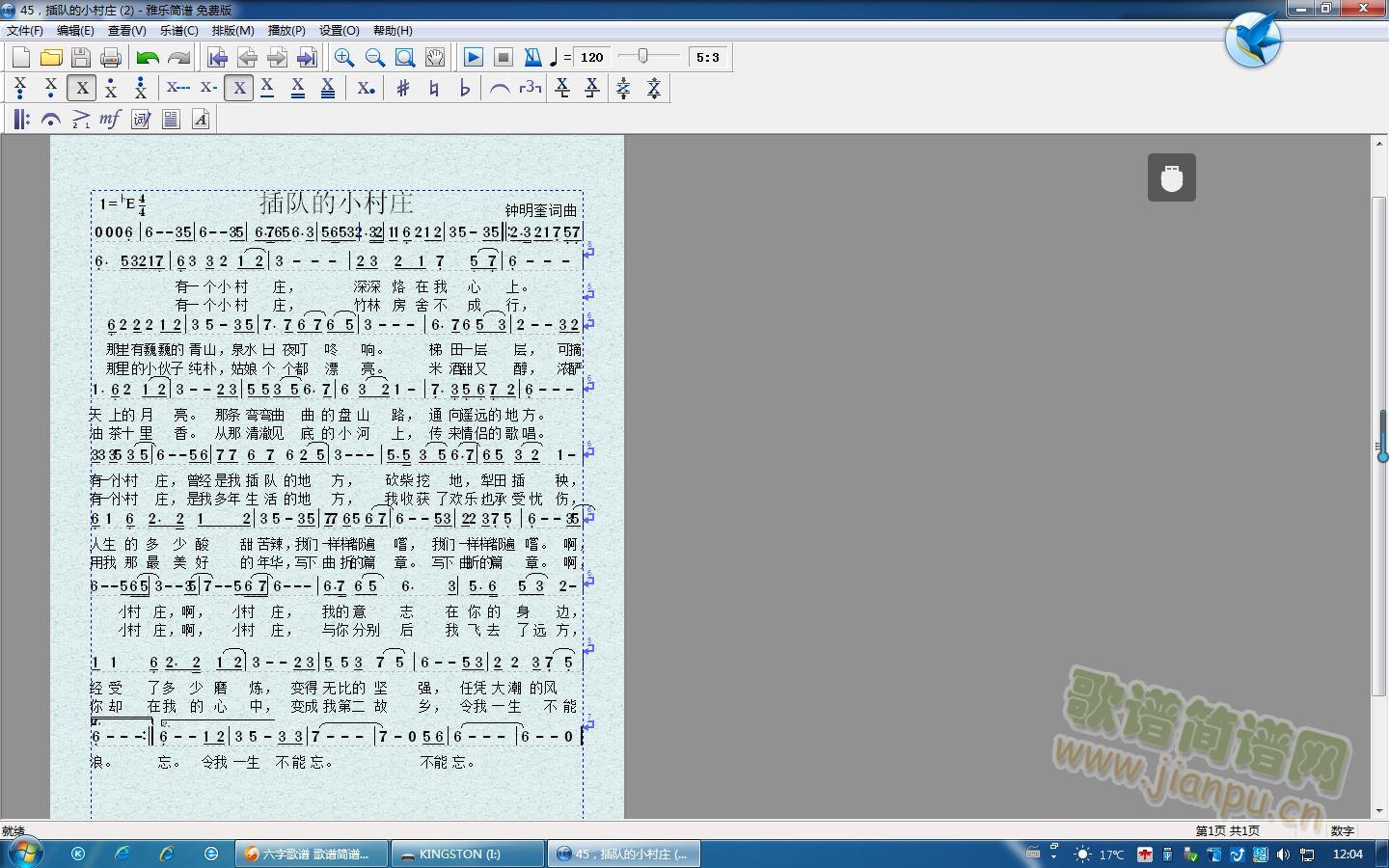Click the flat accidental icon
Screen dimensions: 1389x868
pyautogui.click(x=464, y=88)
